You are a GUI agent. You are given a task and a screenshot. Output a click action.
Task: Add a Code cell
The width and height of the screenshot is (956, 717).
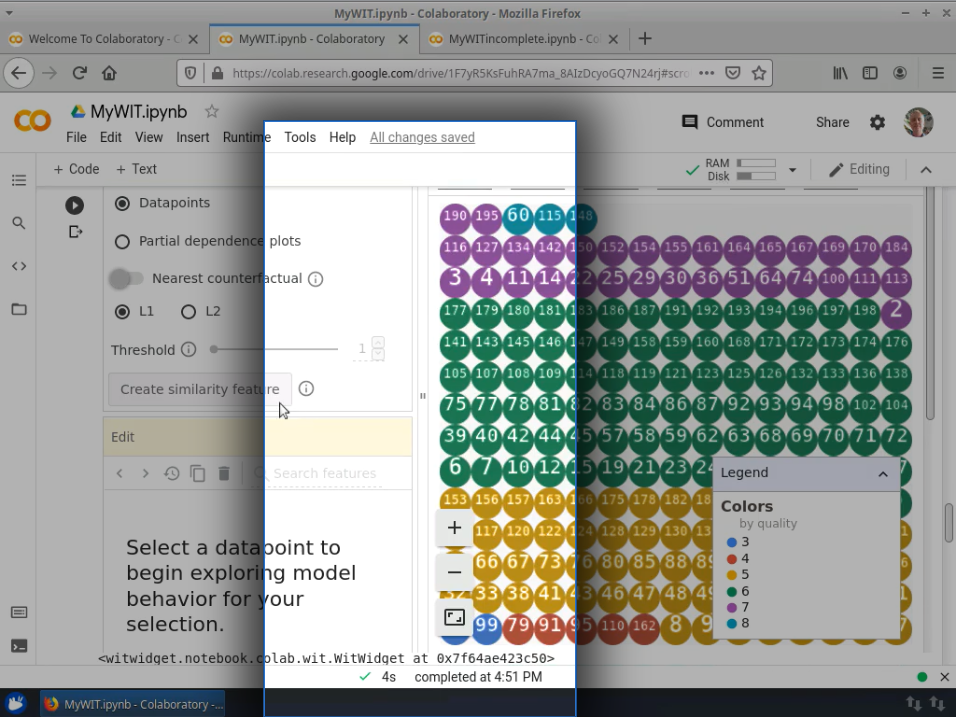pyautogui.click(x=76, y=169)
